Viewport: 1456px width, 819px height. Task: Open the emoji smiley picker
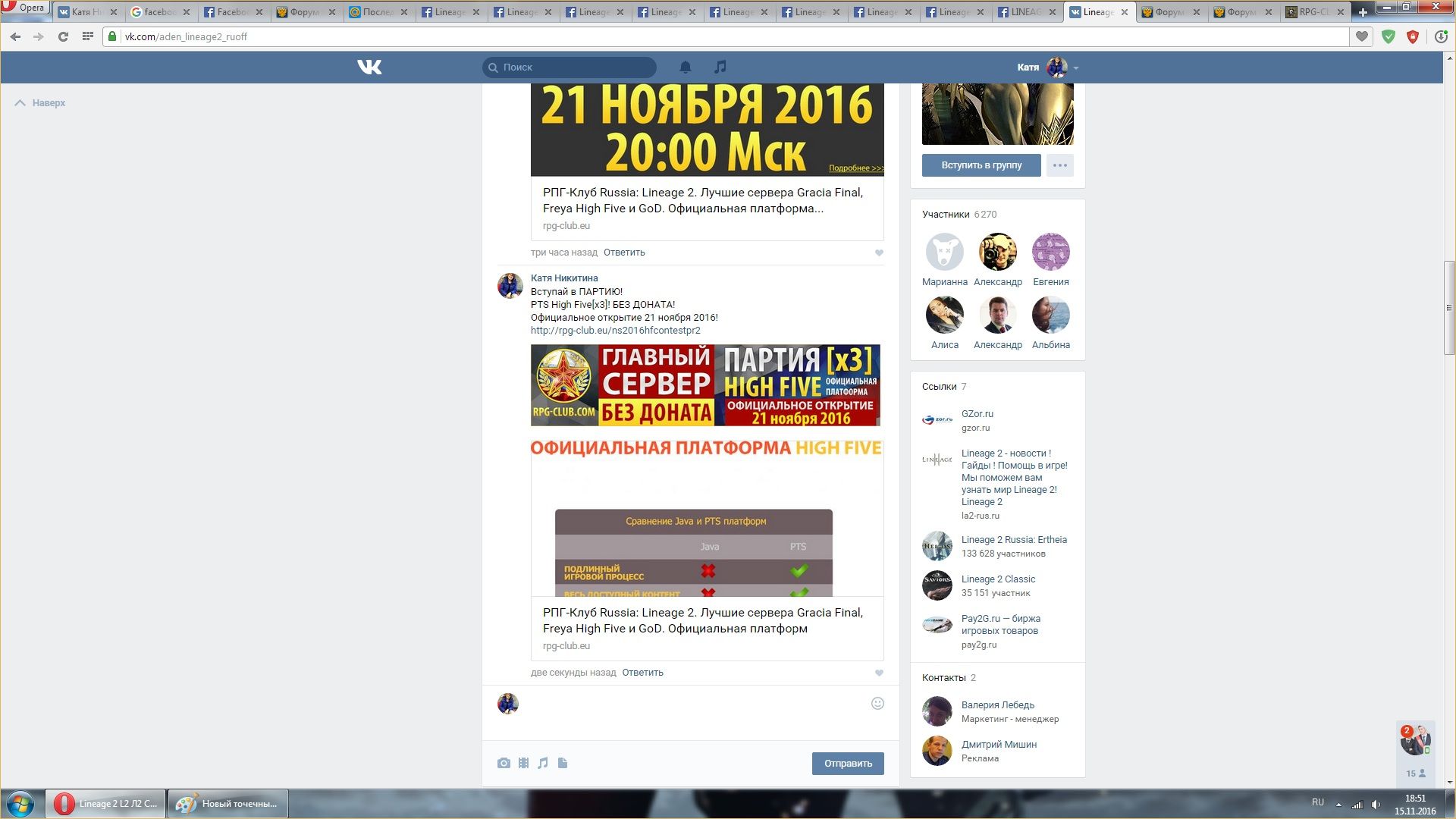pyautogui.click(x=877, y=704)
